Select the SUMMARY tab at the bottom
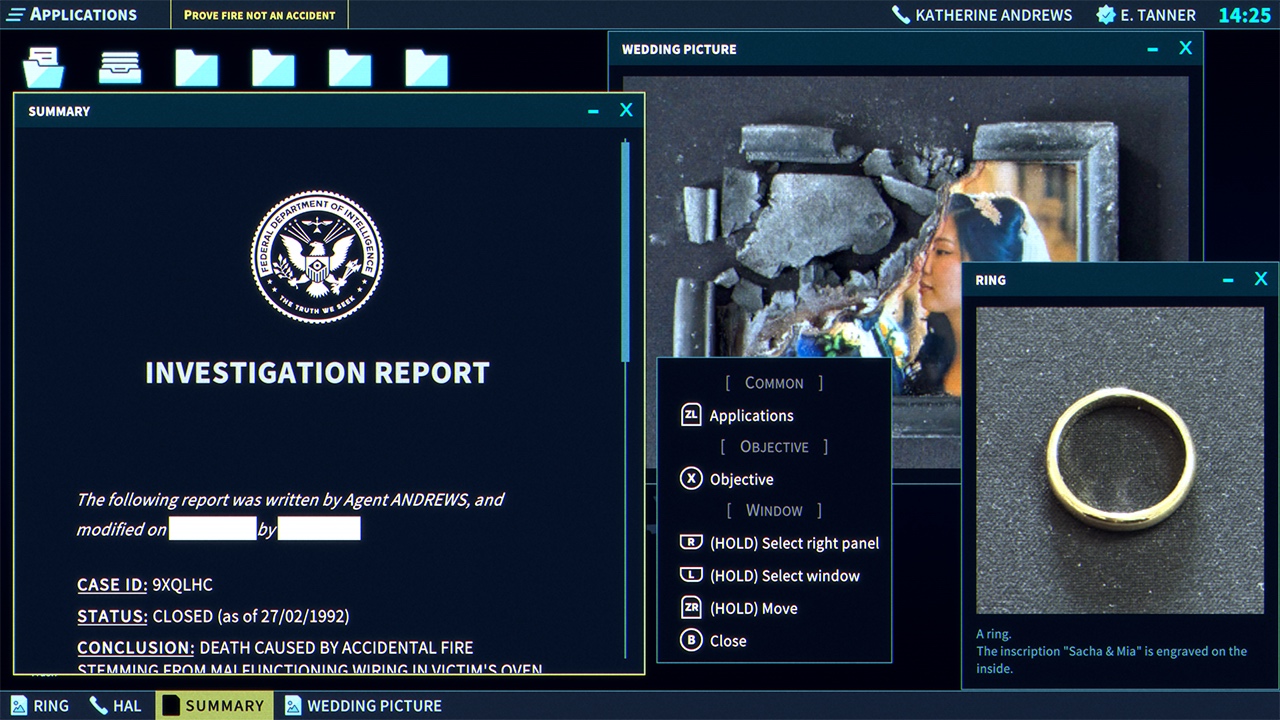This screenshot has height=720, width=1280. [214, 706]
